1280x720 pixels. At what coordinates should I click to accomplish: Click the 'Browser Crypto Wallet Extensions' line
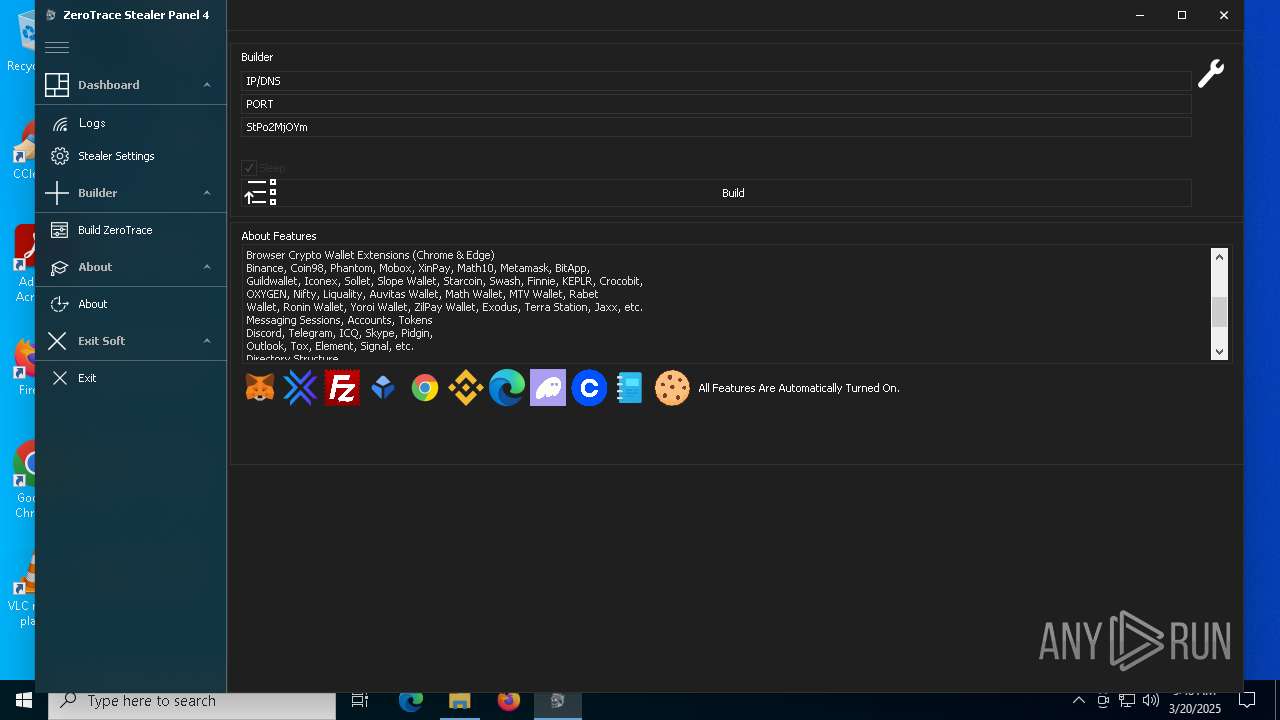[x=370, y=255]
